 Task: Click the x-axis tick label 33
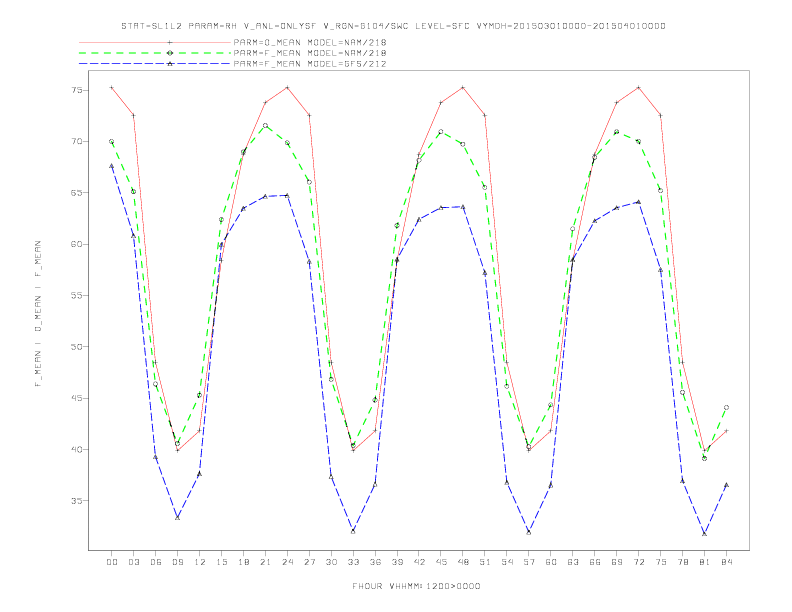[x=353, y=562]
